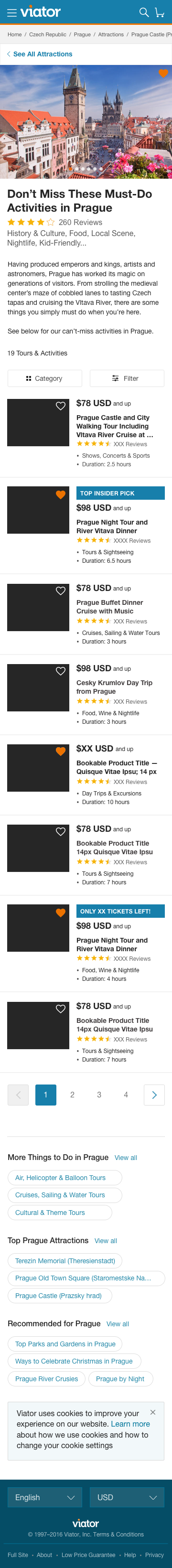172x1568 pixels.
Task: Open the hamburger menu icon
Action: click(11, 12)
